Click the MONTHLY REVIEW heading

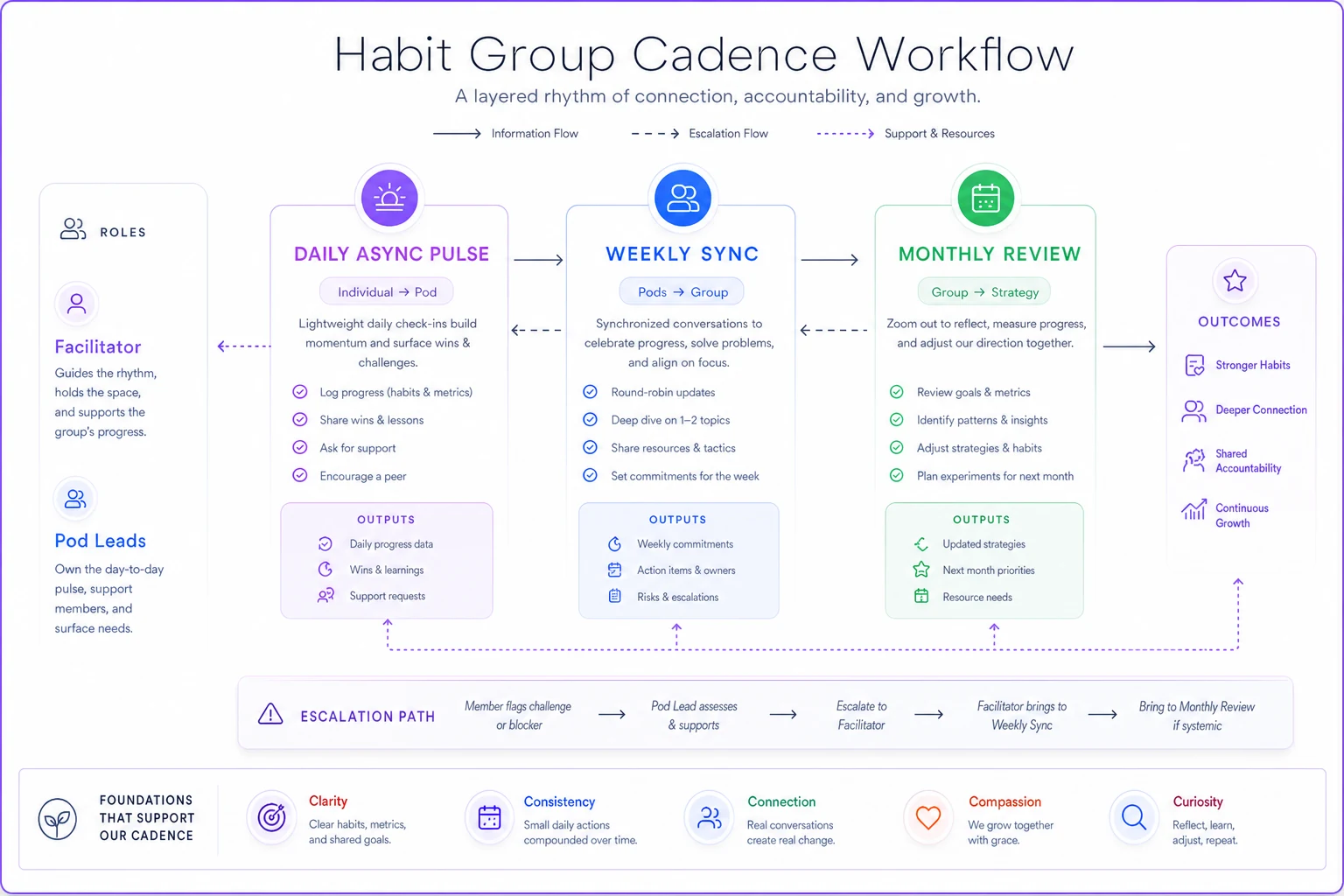pyautogui.click(x=990, y=254)
